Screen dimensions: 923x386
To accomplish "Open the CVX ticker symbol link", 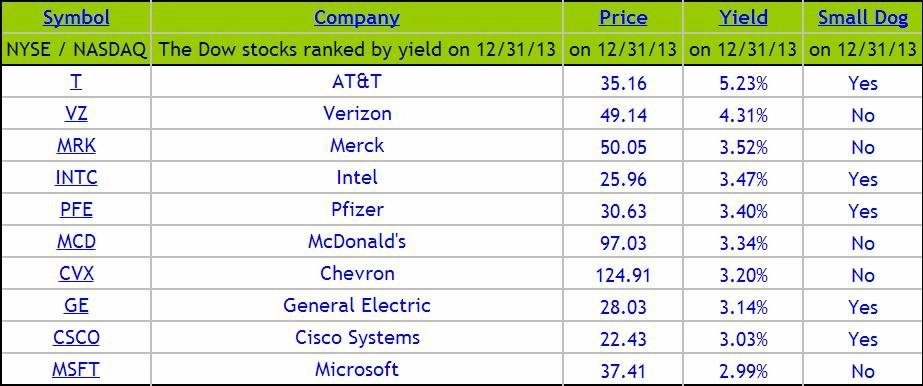I will point(76,274).
